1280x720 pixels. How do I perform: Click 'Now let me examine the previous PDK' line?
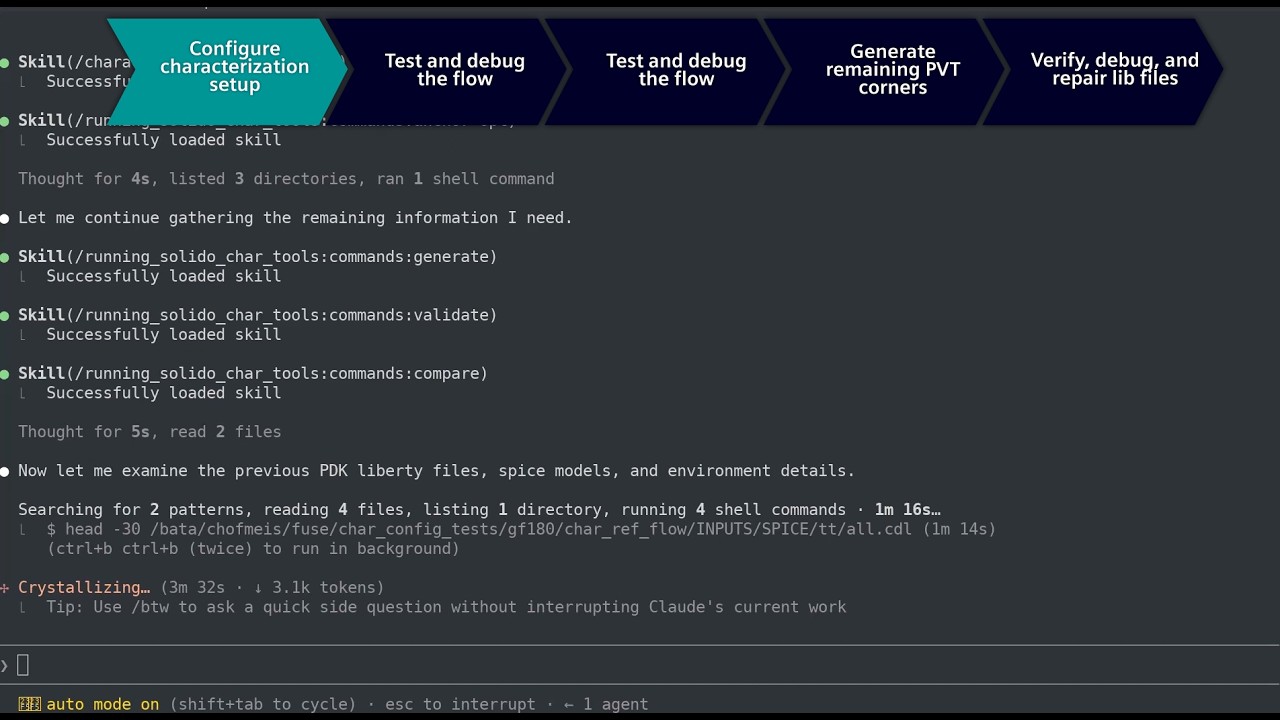[x=436, y=471]
